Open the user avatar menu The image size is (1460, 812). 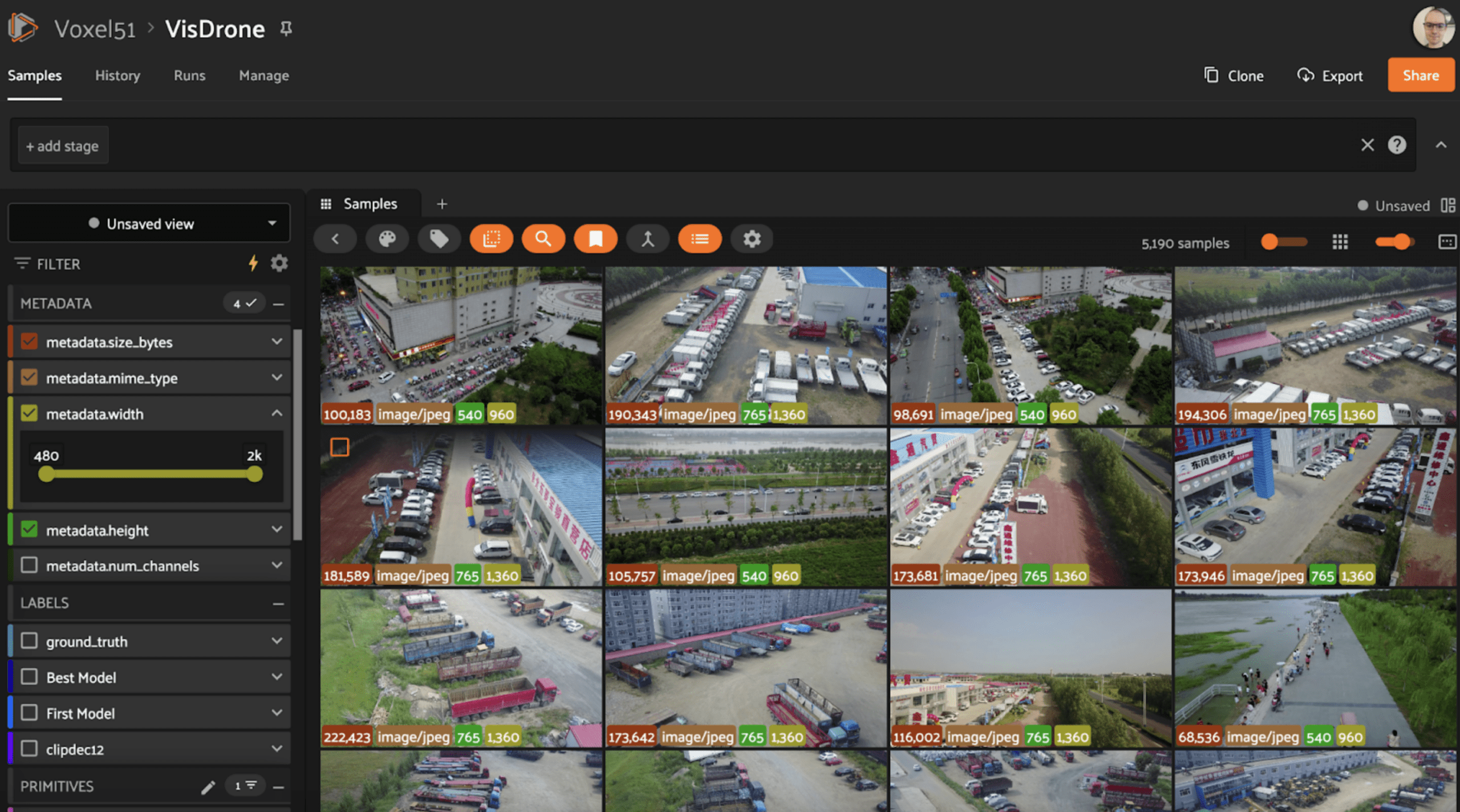pyautogui.click(x=1433, y=27)
